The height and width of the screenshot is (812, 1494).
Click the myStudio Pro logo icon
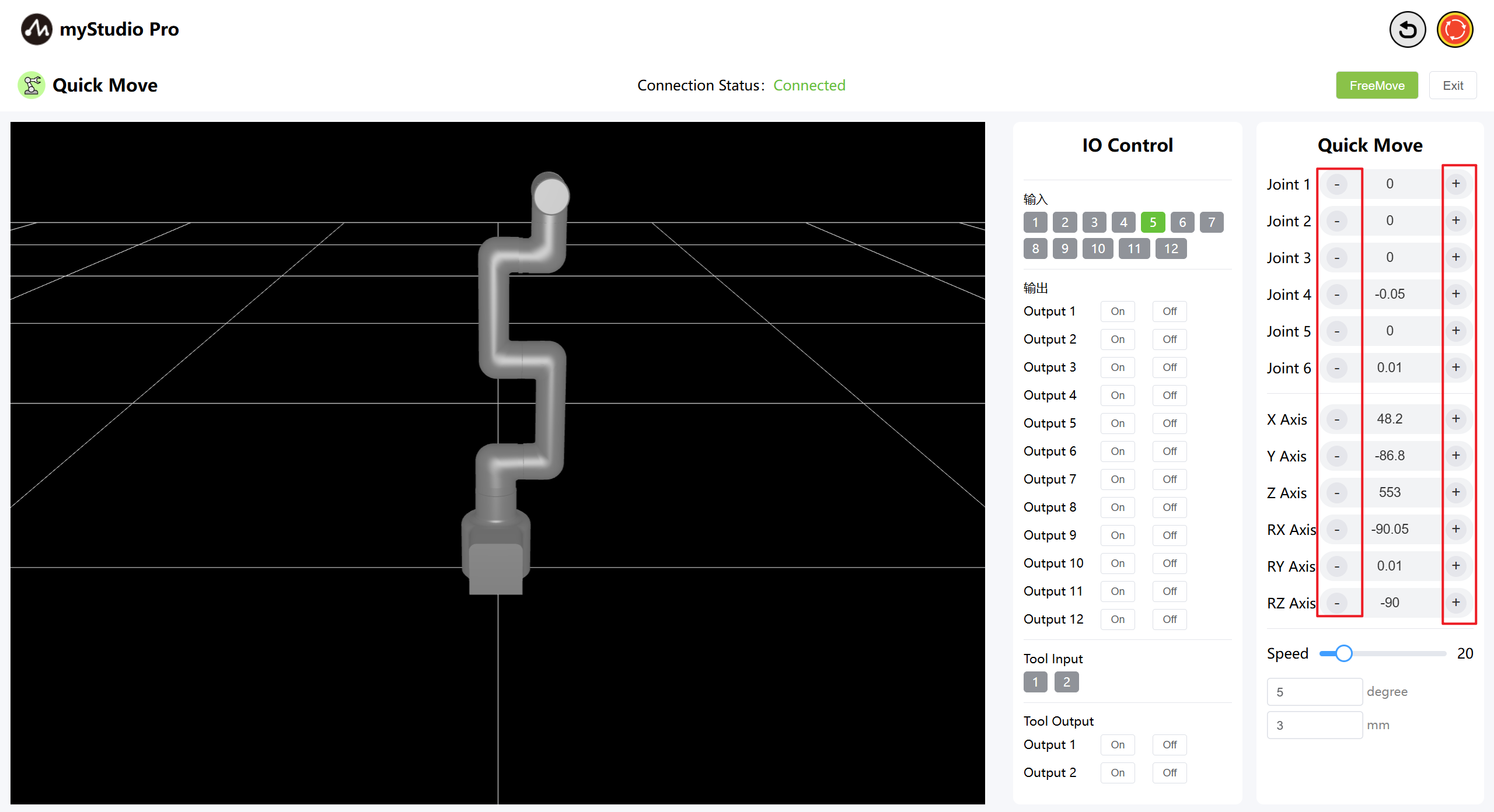point(36,29)
